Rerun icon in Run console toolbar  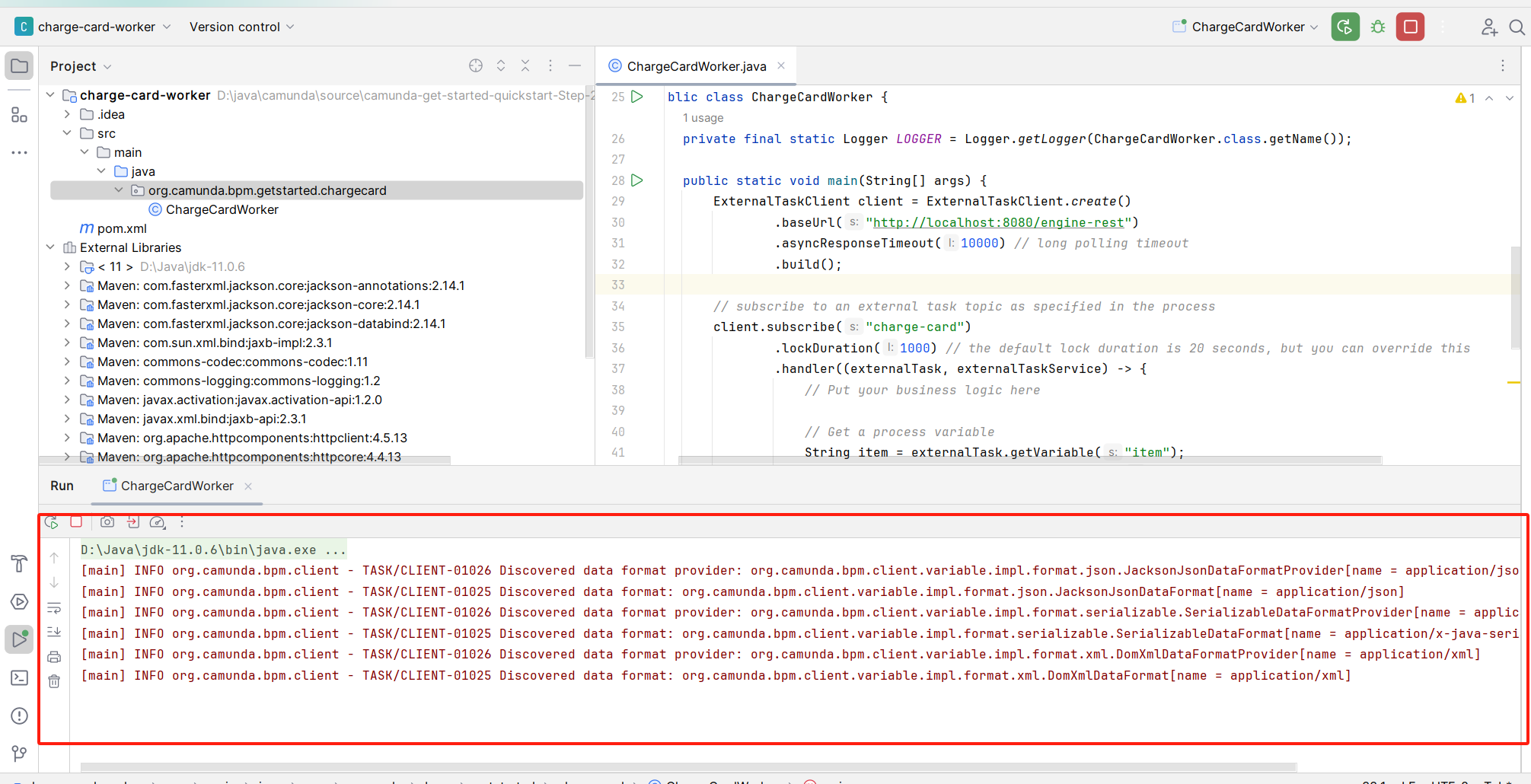click(52, 522)
